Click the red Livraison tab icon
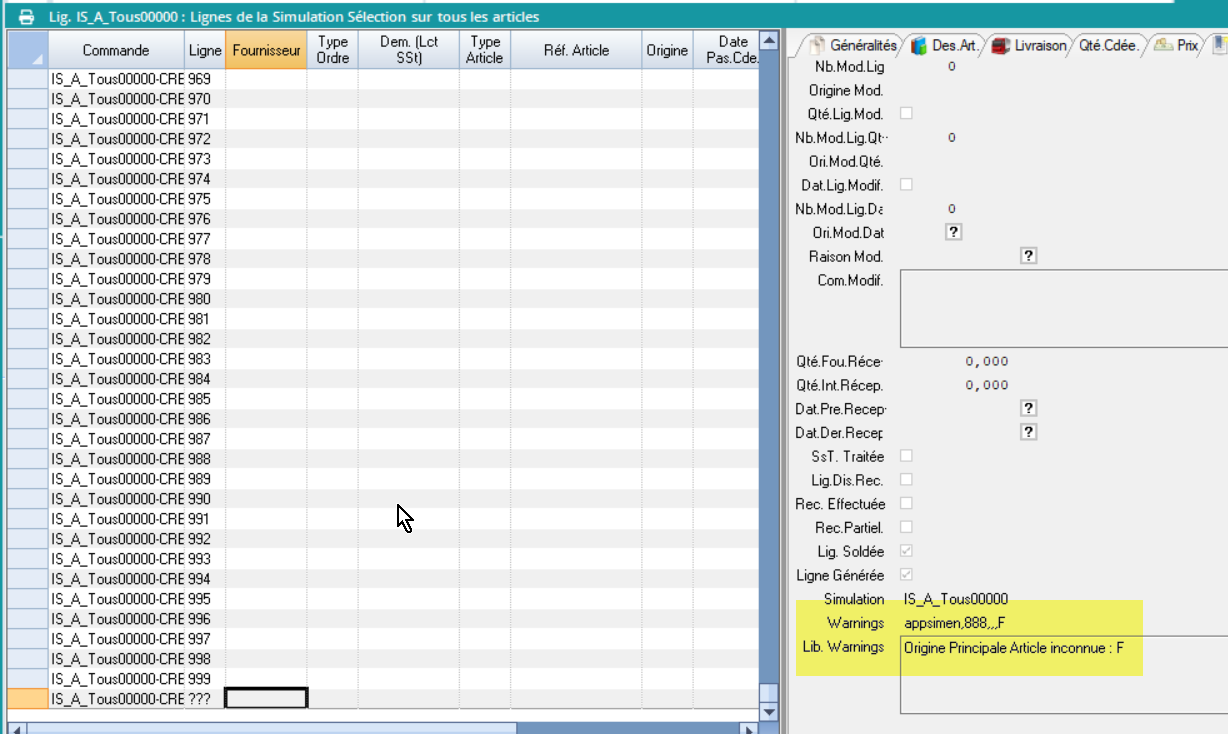The height and width of the screenshot is (734, 1228). coord(1000,46)
